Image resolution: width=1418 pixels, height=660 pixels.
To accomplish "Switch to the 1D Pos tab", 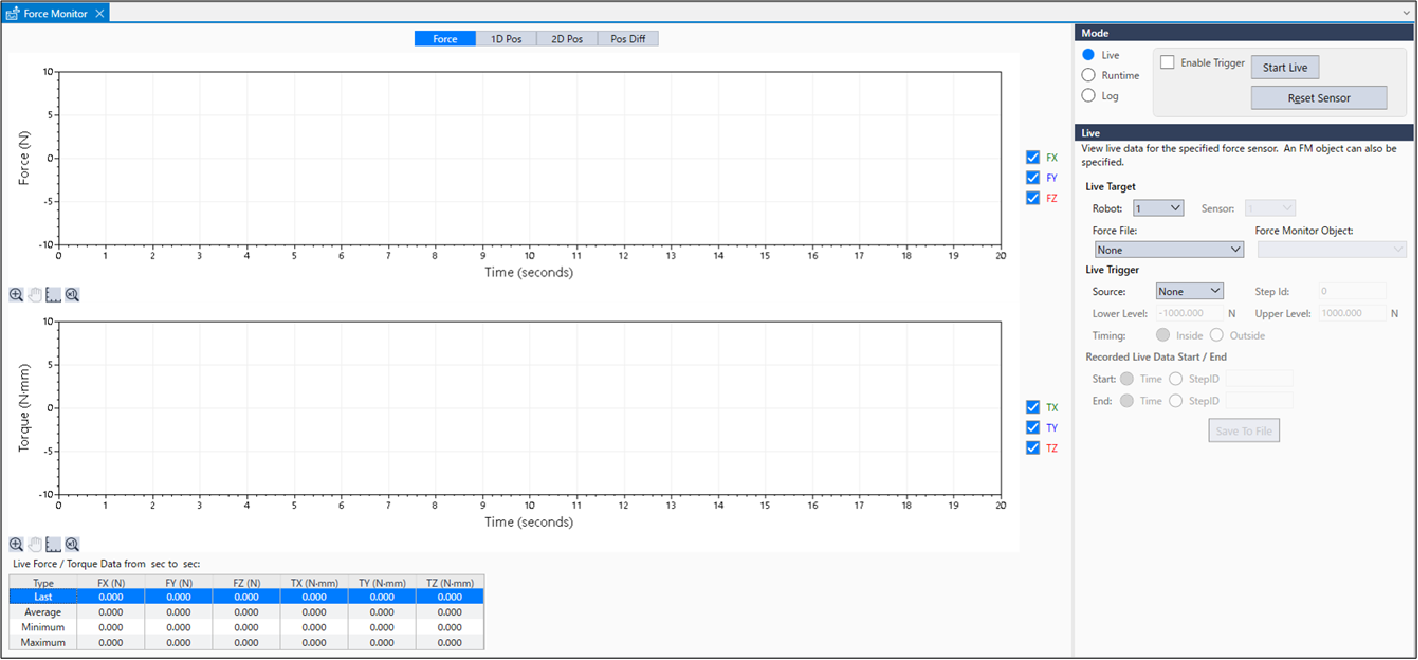I will 506,39.
